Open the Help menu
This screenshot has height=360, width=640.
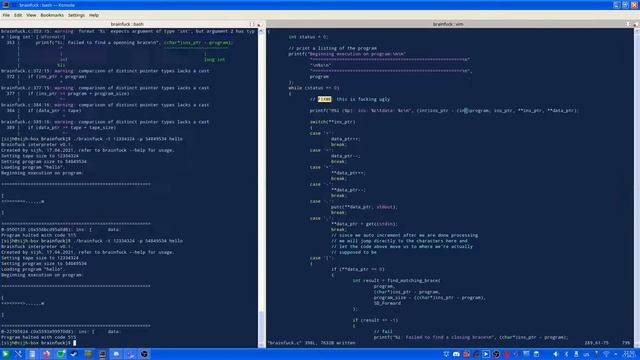click(94, 15)
